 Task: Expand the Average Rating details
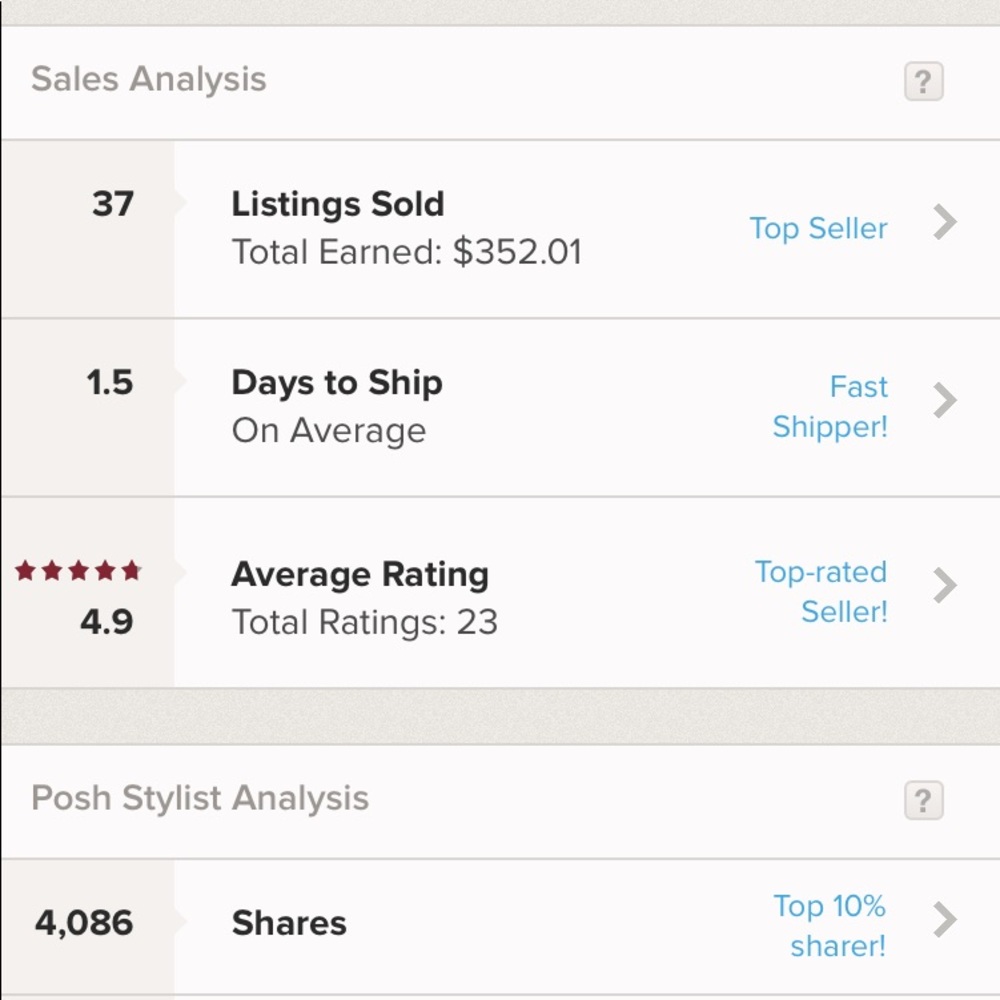tap(944, 587)
